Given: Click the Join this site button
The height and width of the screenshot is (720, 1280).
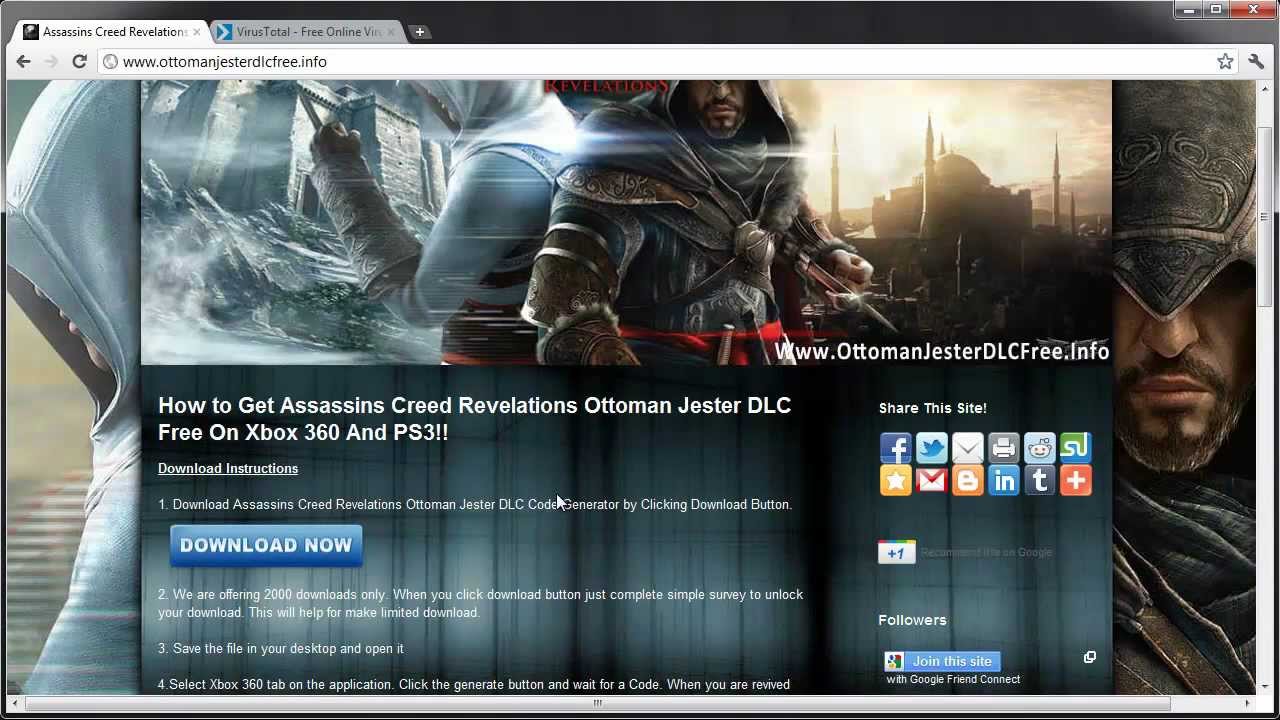Looking at the screenshot, I should 942,661.
